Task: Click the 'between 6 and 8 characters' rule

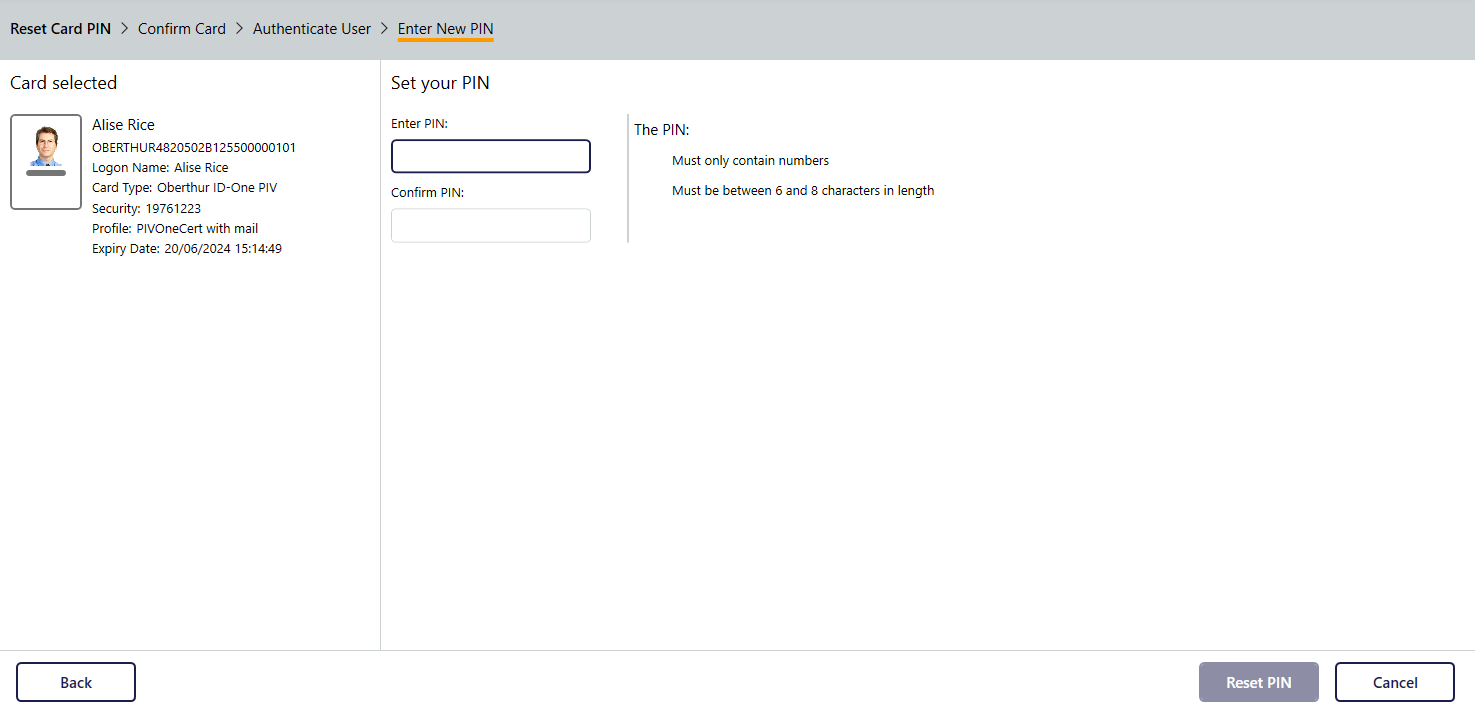Action: point(803,190)
